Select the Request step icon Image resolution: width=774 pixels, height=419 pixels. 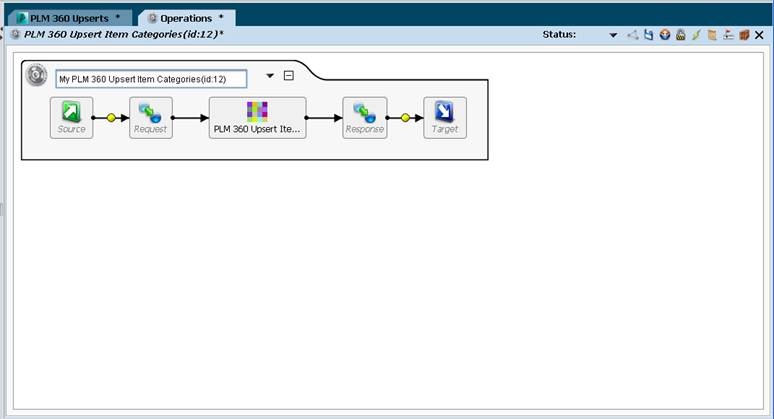[151, 117]
